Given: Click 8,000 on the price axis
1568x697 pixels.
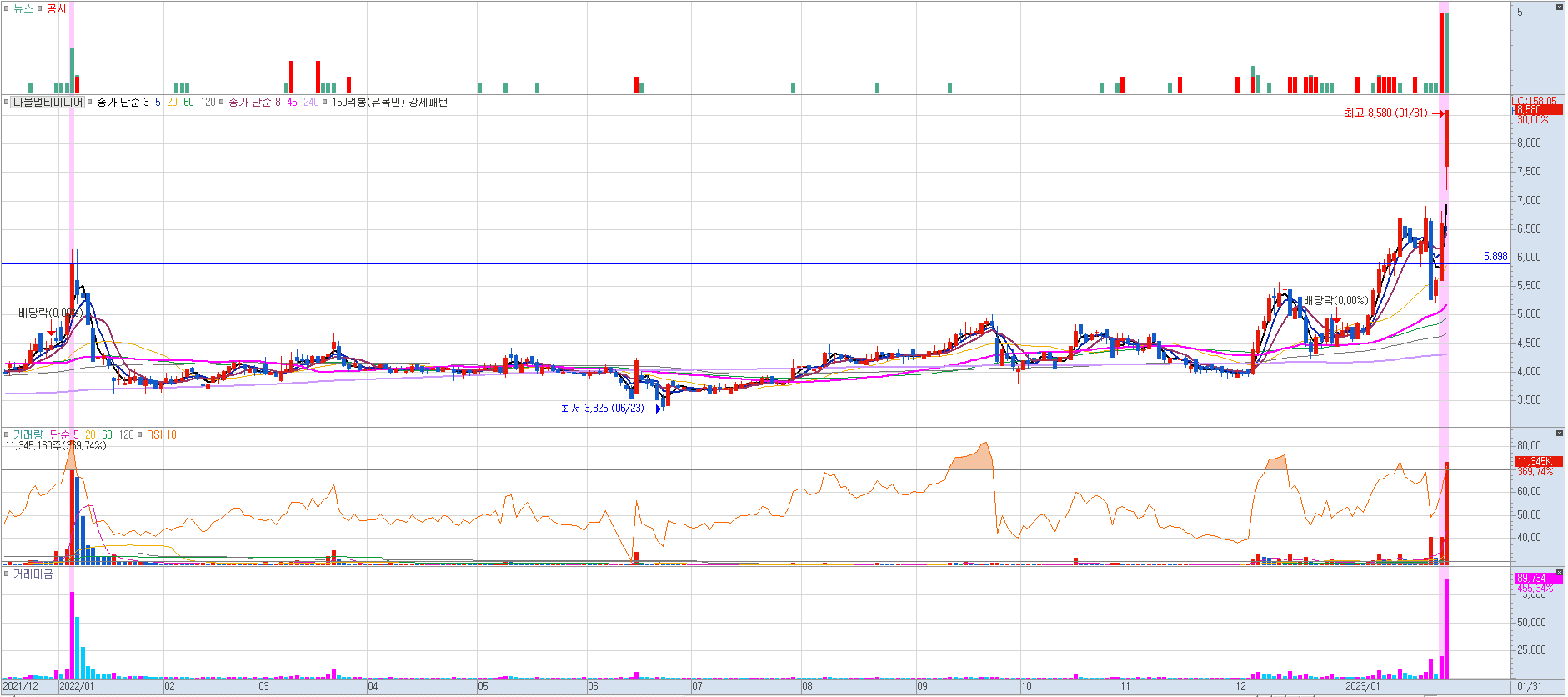Looking at the screenshot, I should coord(1529,143).
